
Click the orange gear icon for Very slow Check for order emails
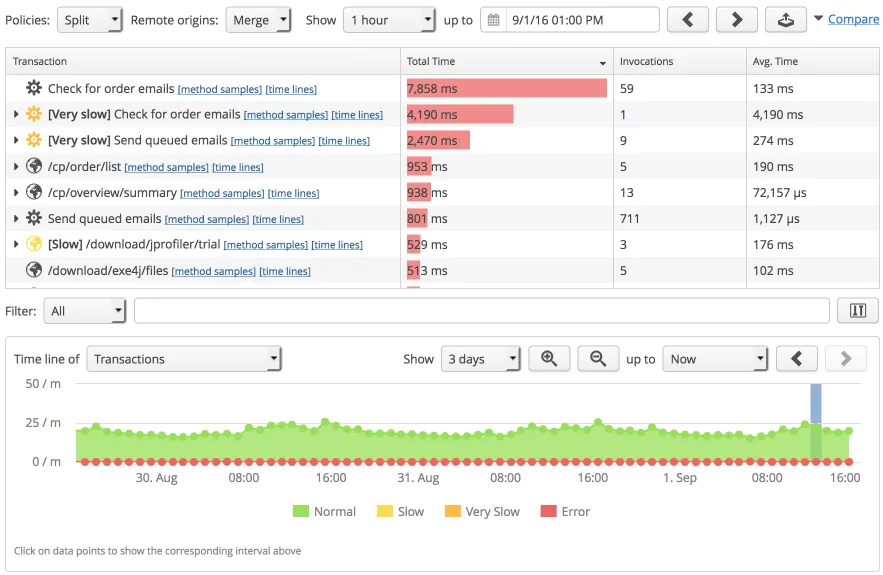[34, 114]
